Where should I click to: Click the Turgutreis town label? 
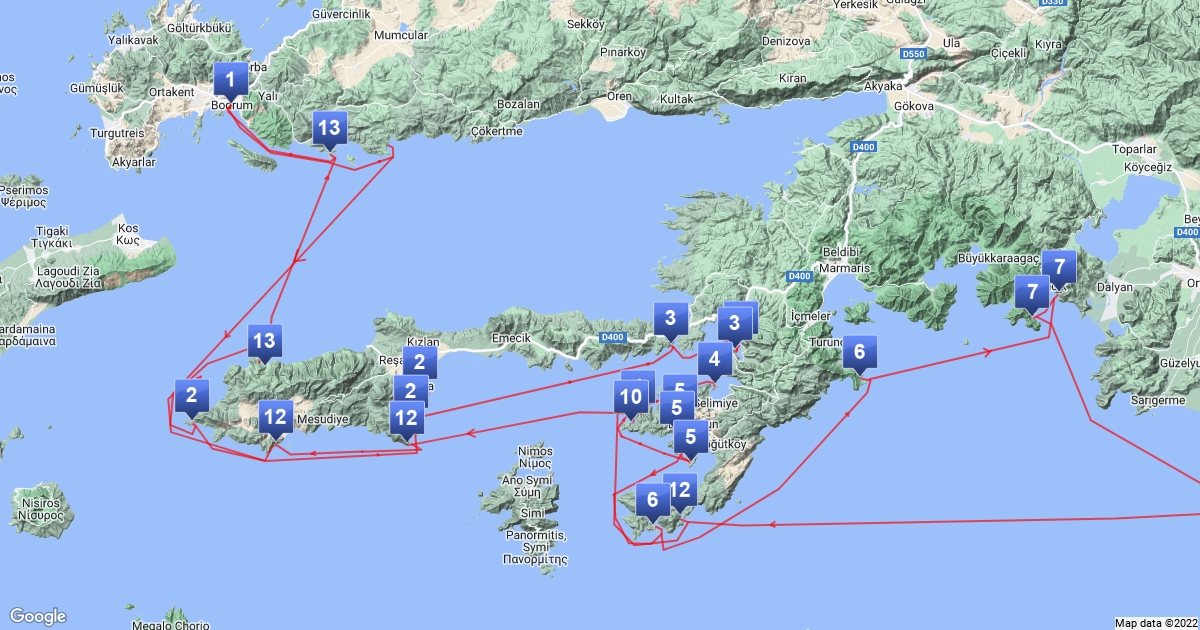118,133
